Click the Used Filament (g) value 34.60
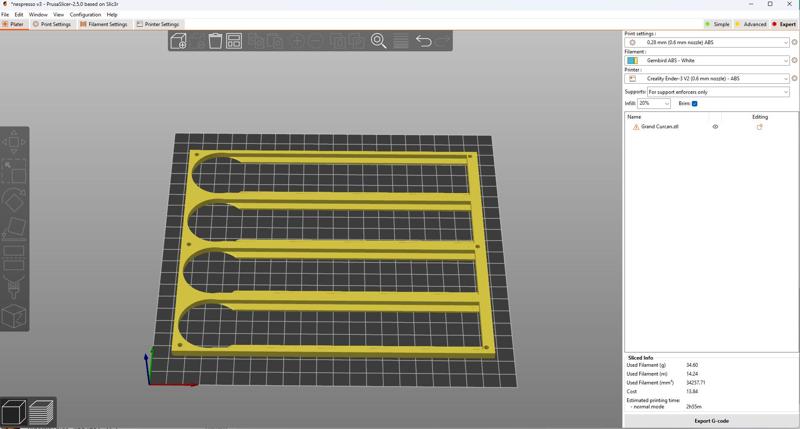Viewport: 800px width, 429px height. coord(692,365)
